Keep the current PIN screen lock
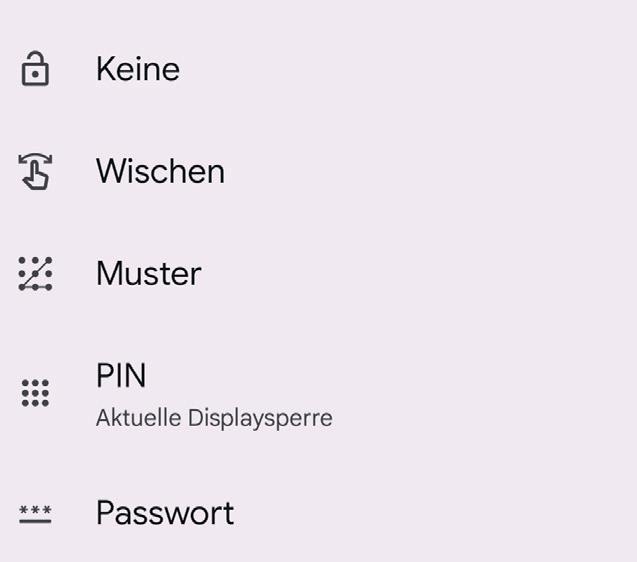Viewport: 637px width, 562px height. click(x=318, y=393)
